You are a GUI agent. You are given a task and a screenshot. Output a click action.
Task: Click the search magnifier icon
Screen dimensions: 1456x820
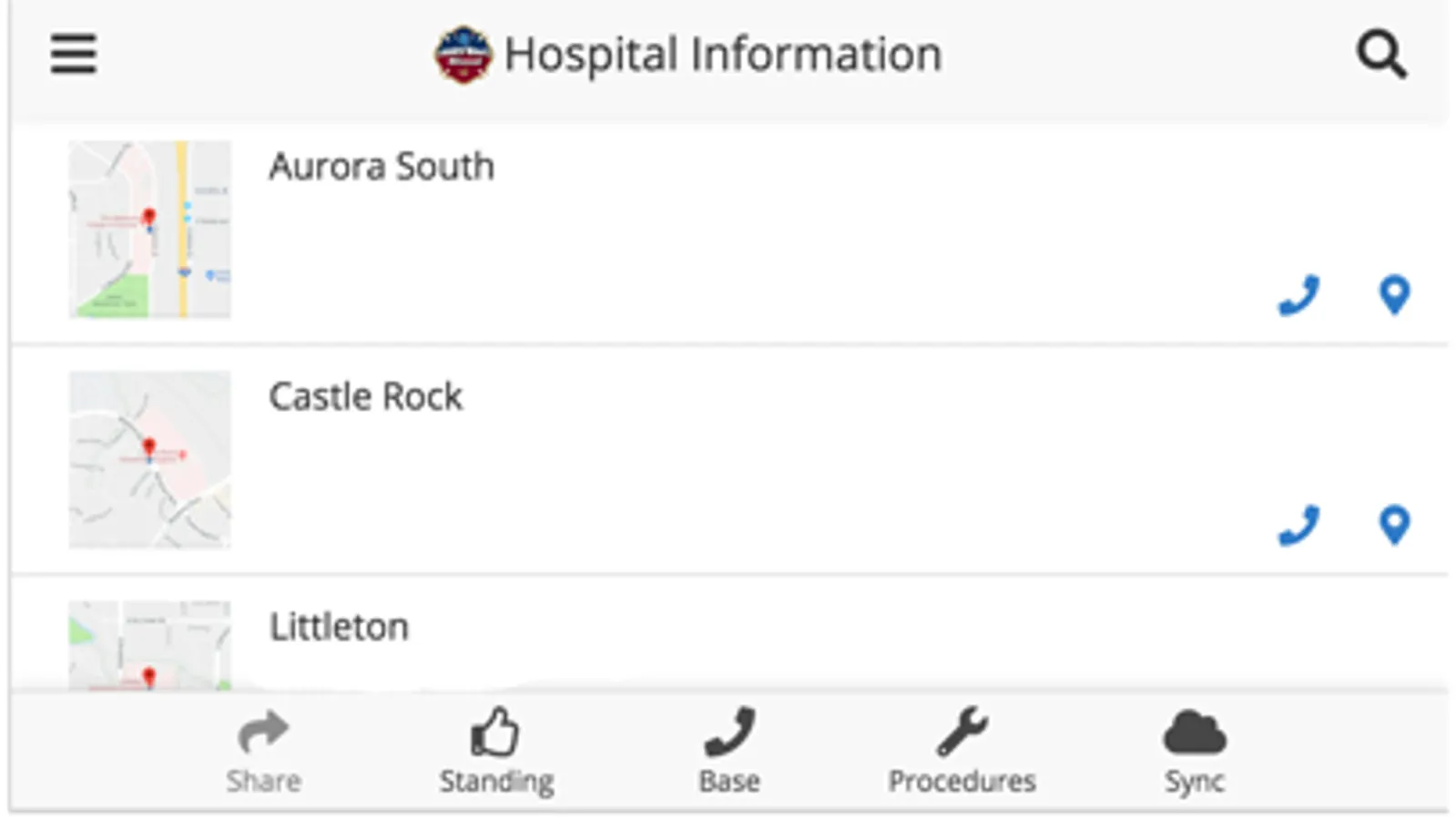point(1381,55)
